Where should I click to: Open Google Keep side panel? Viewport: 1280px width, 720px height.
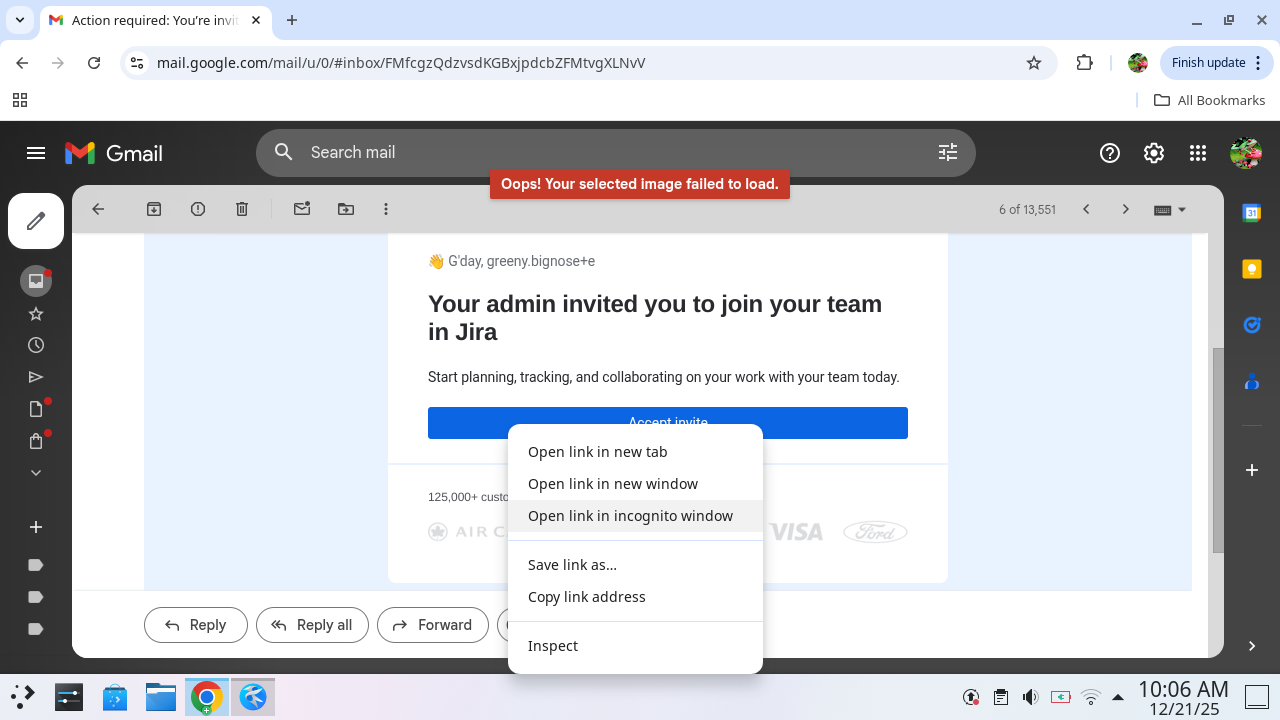coord(1252,269)
